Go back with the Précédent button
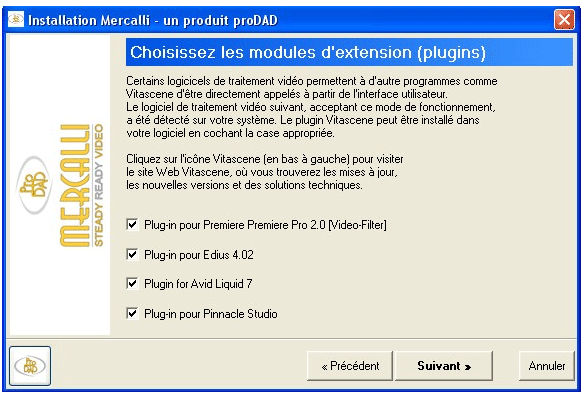Image resolution: width=586 pixels, height=397 pixels. click(350, 366)
